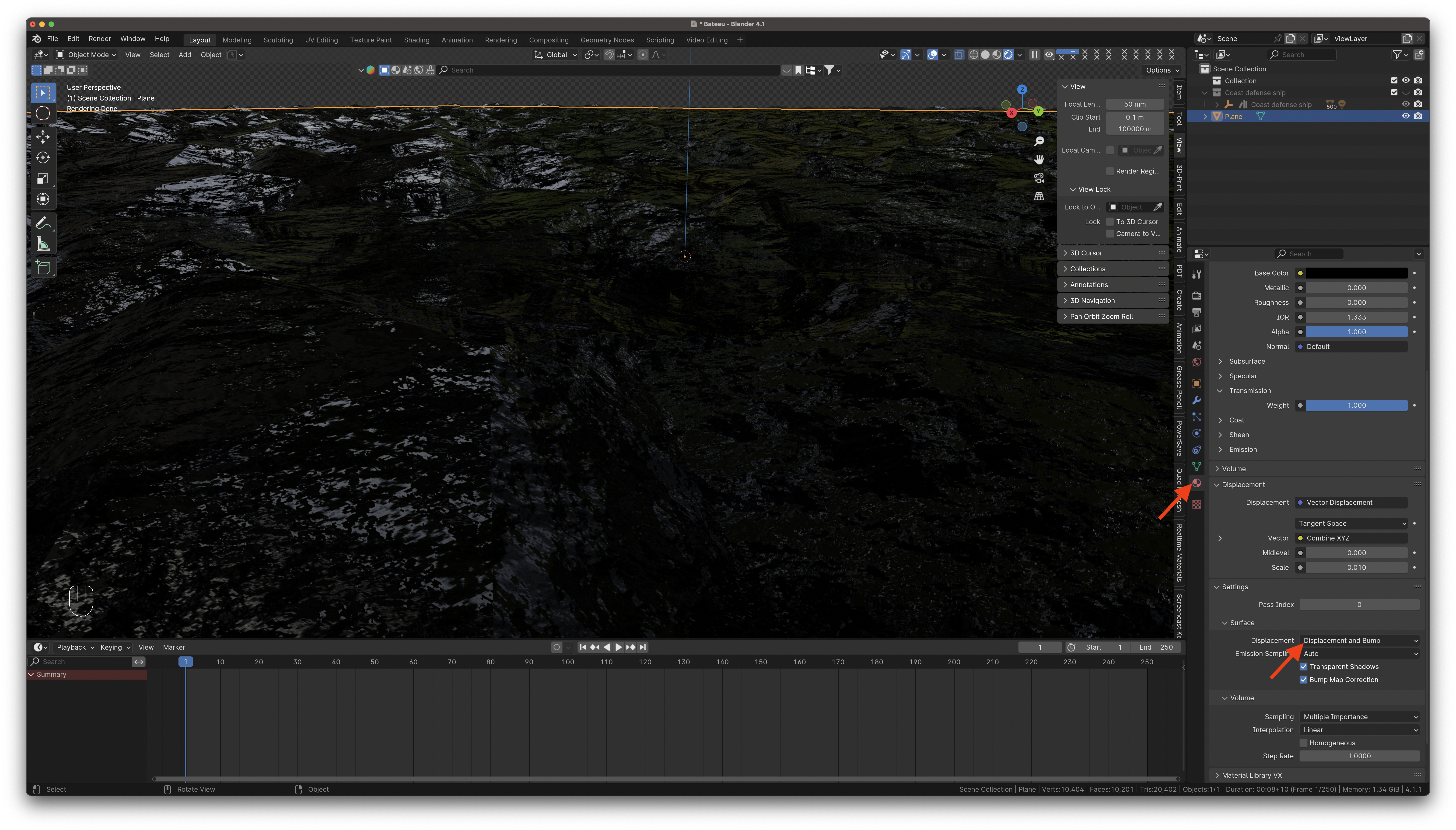Open the Multiple Importance sampling dropdown
Image resolution: width=1456 pixels, height=830 pixels.
coord(1360,717)
